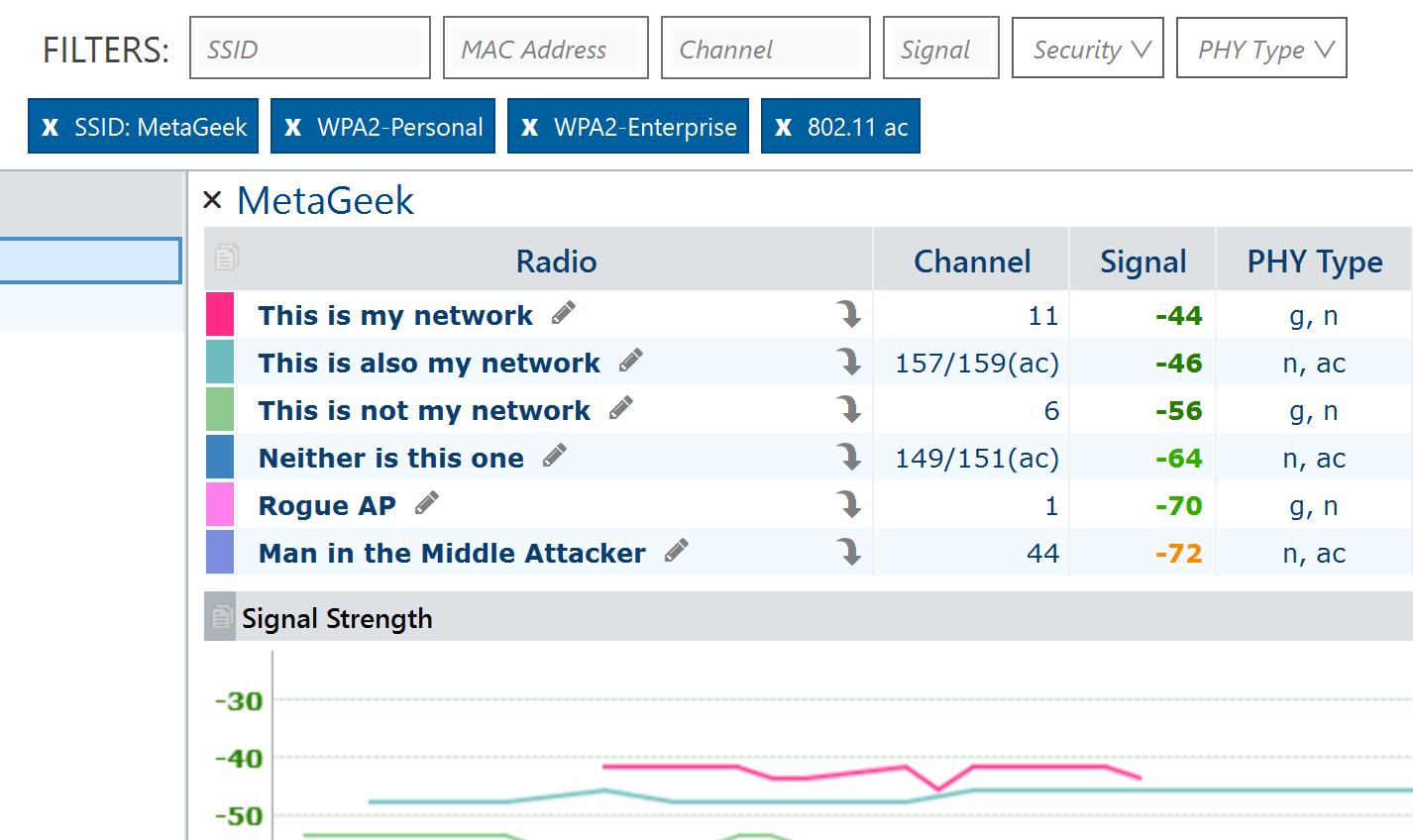
Task: Select 'This is not my network' radio name
Action: pos(424,410)
